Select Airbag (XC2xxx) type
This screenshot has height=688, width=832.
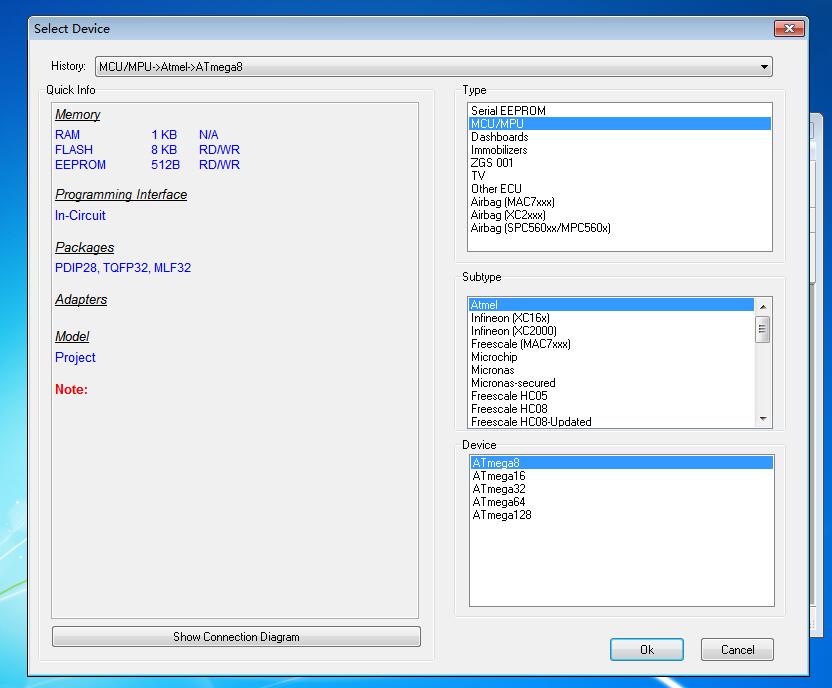tap(619, 215)
